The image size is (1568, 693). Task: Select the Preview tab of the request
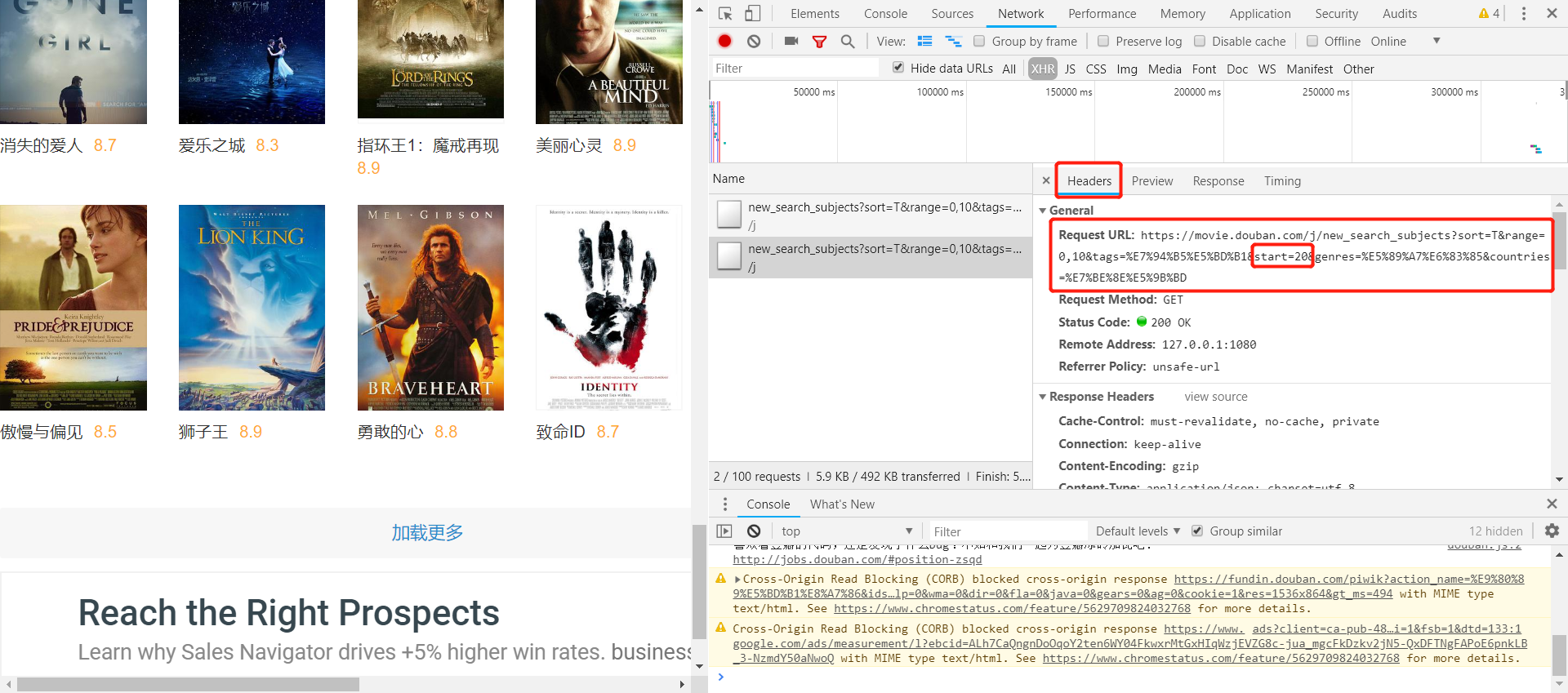pyautogui.click(x=1151, y=180)
